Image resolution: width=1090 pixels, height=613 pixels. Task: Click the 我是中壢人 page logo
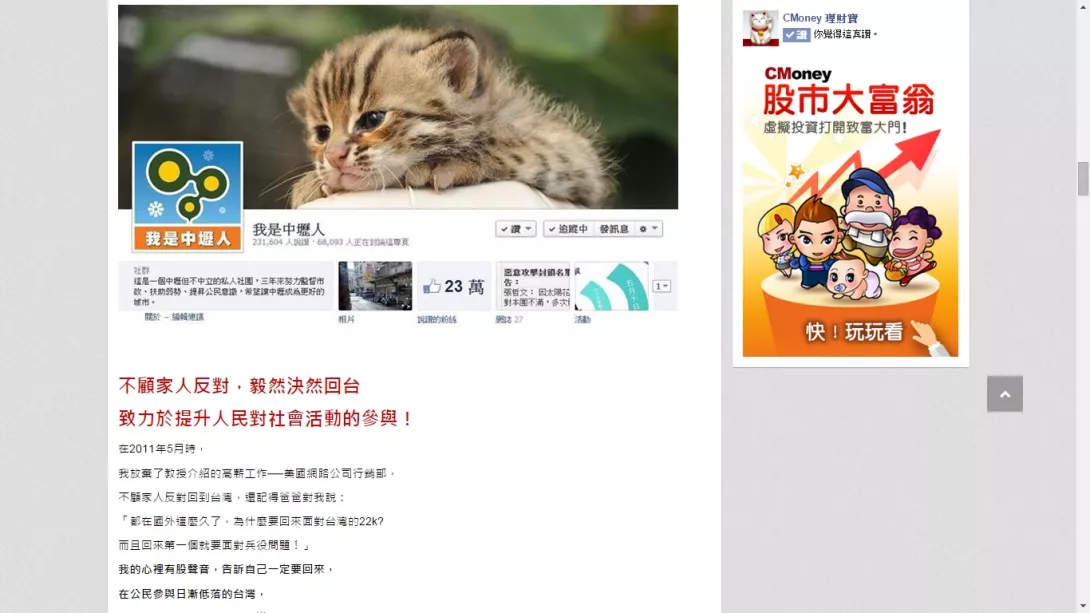tap(188, 196)
